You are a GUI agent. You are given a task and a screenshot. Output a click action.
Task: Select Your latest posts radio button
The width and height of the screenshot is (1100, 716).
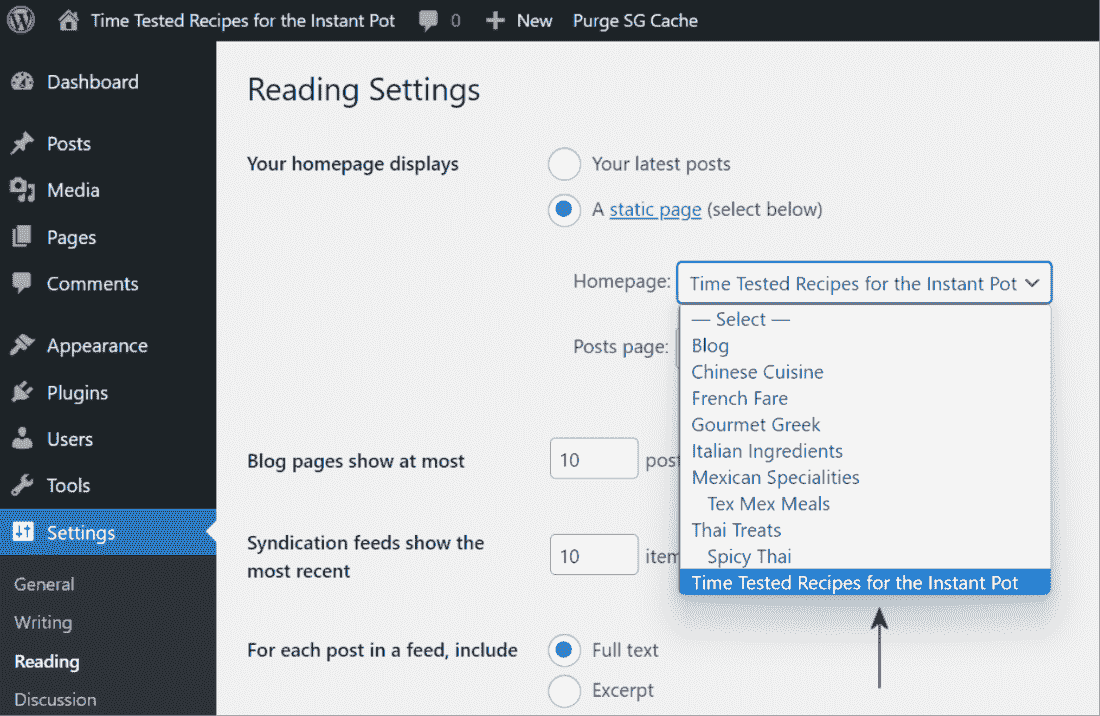564,164
